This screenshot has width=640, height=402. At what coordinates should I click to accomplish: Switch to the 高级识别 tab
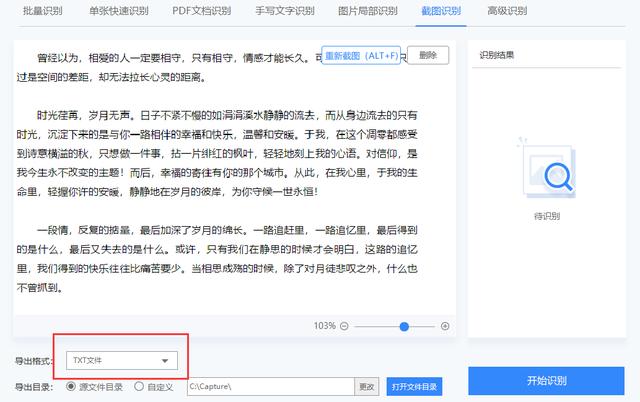click(x=507, y=11)
